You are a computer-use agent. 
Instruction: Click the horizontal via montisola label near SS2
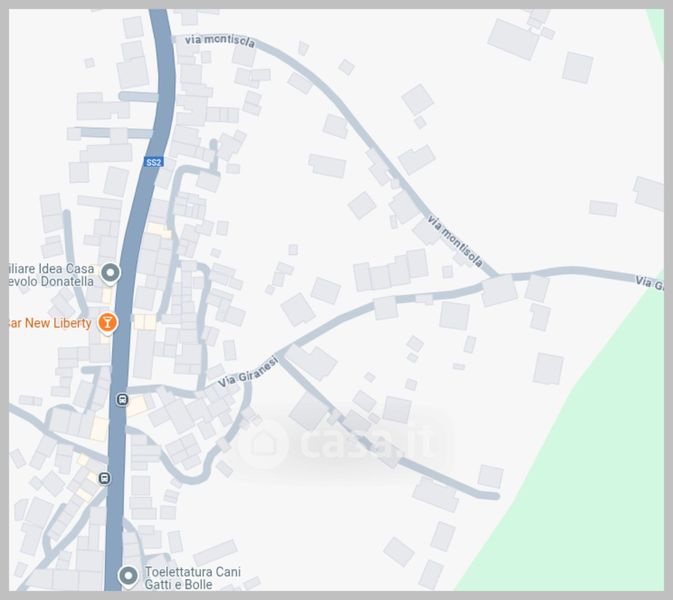(x=220, y=41)
